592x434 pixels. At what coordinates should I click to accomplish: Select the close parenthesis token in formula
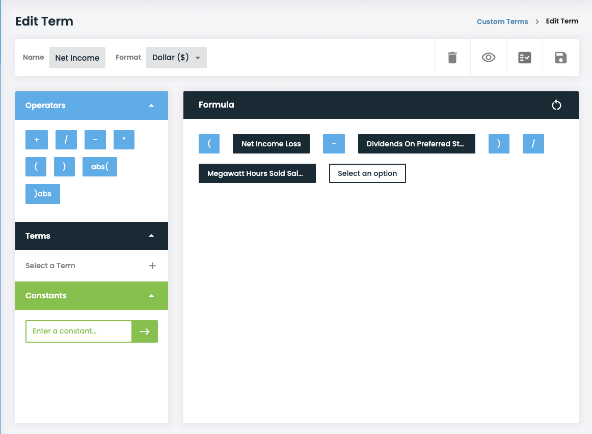(x=499, y=144)
